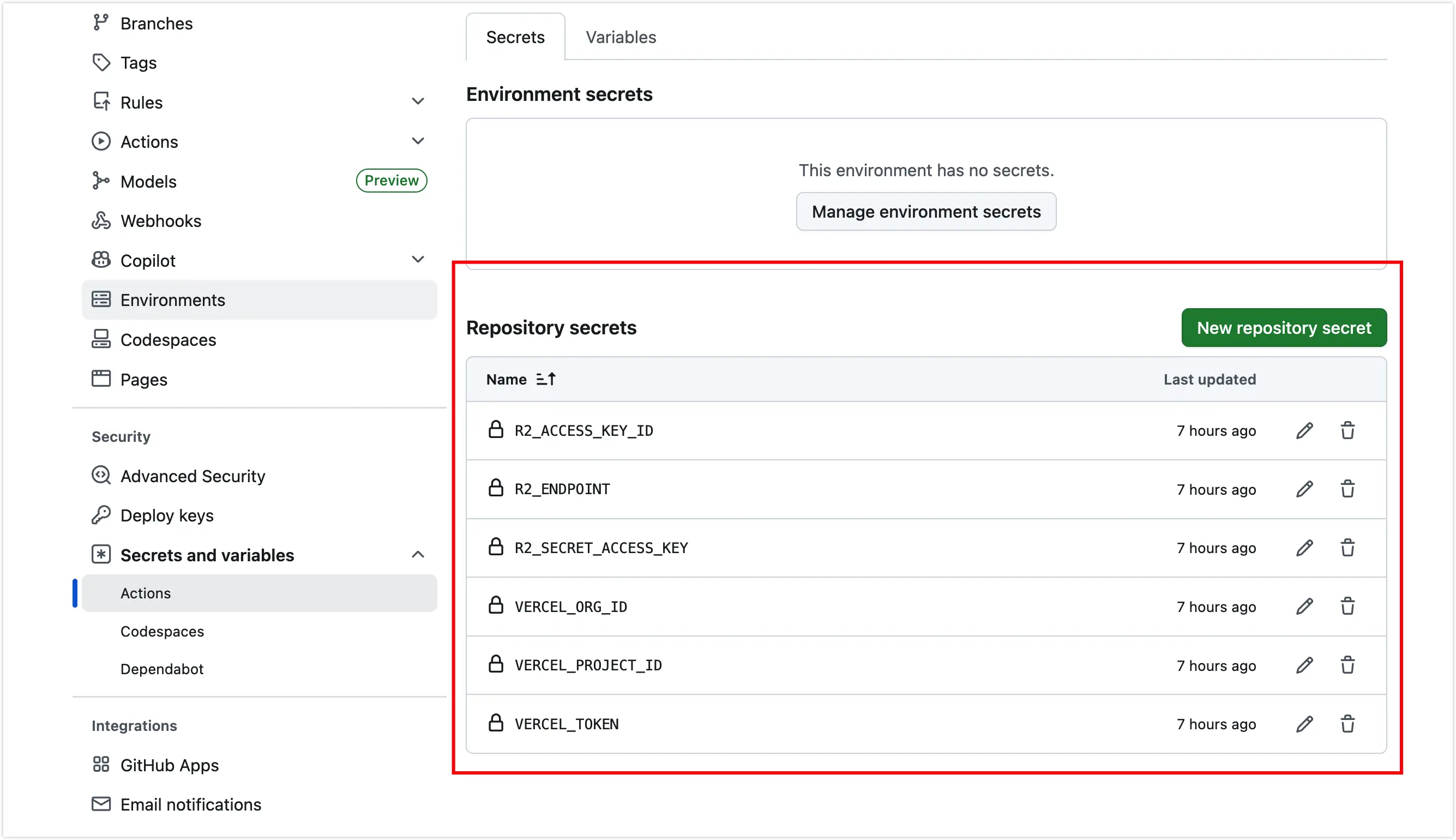Viewport: 1456px width, 840px height.
Task: Open the Deploy keys settings
Action: pos(167,515)
